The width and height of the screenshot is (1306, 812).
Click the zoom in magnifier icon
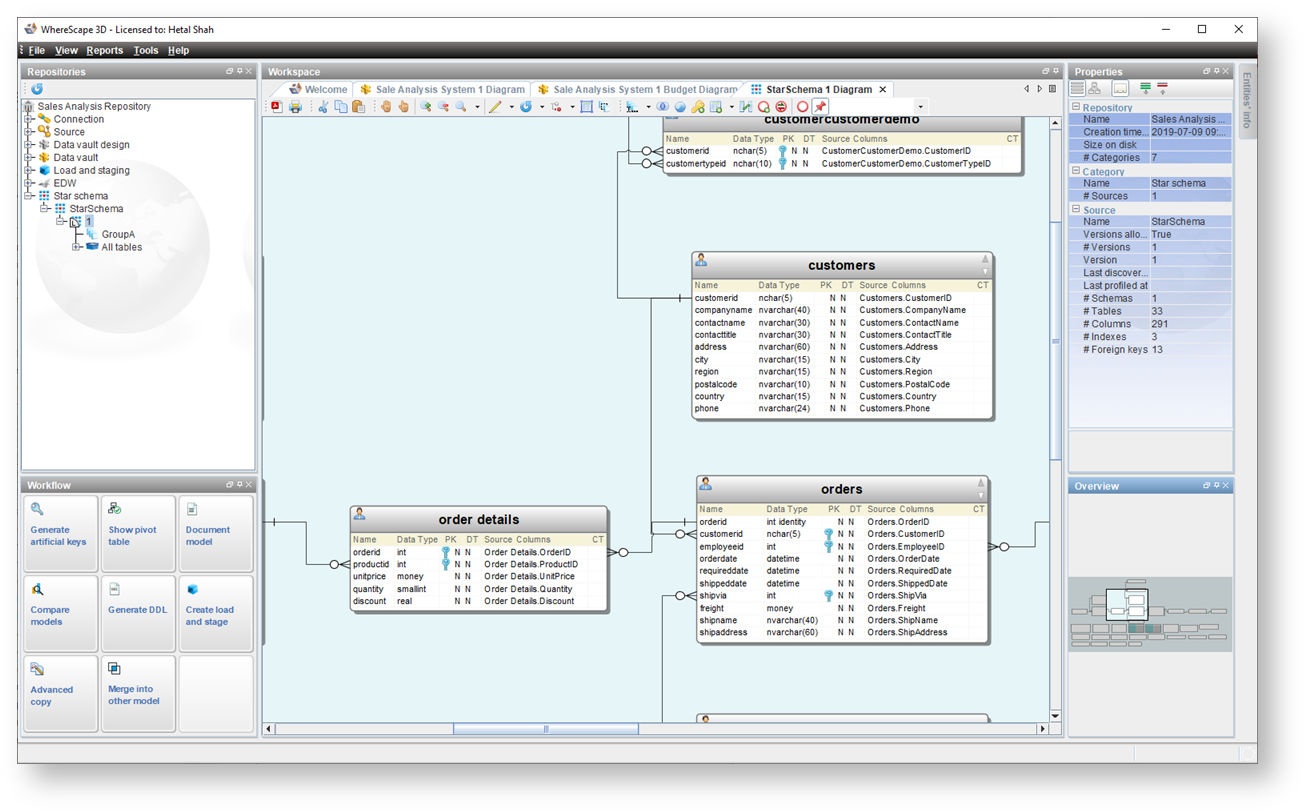(425, 107)
